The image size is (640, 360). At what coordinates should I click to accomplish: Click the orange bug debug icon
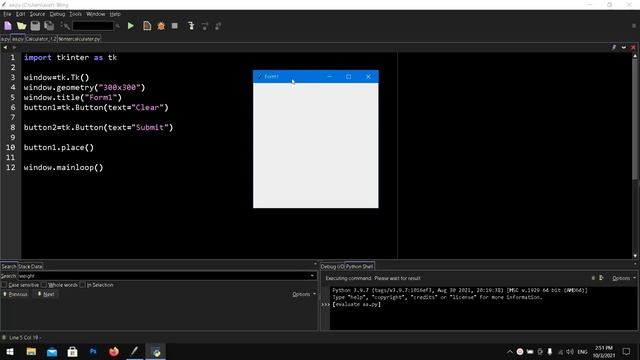pyautogui.click(x=161, y=26)
